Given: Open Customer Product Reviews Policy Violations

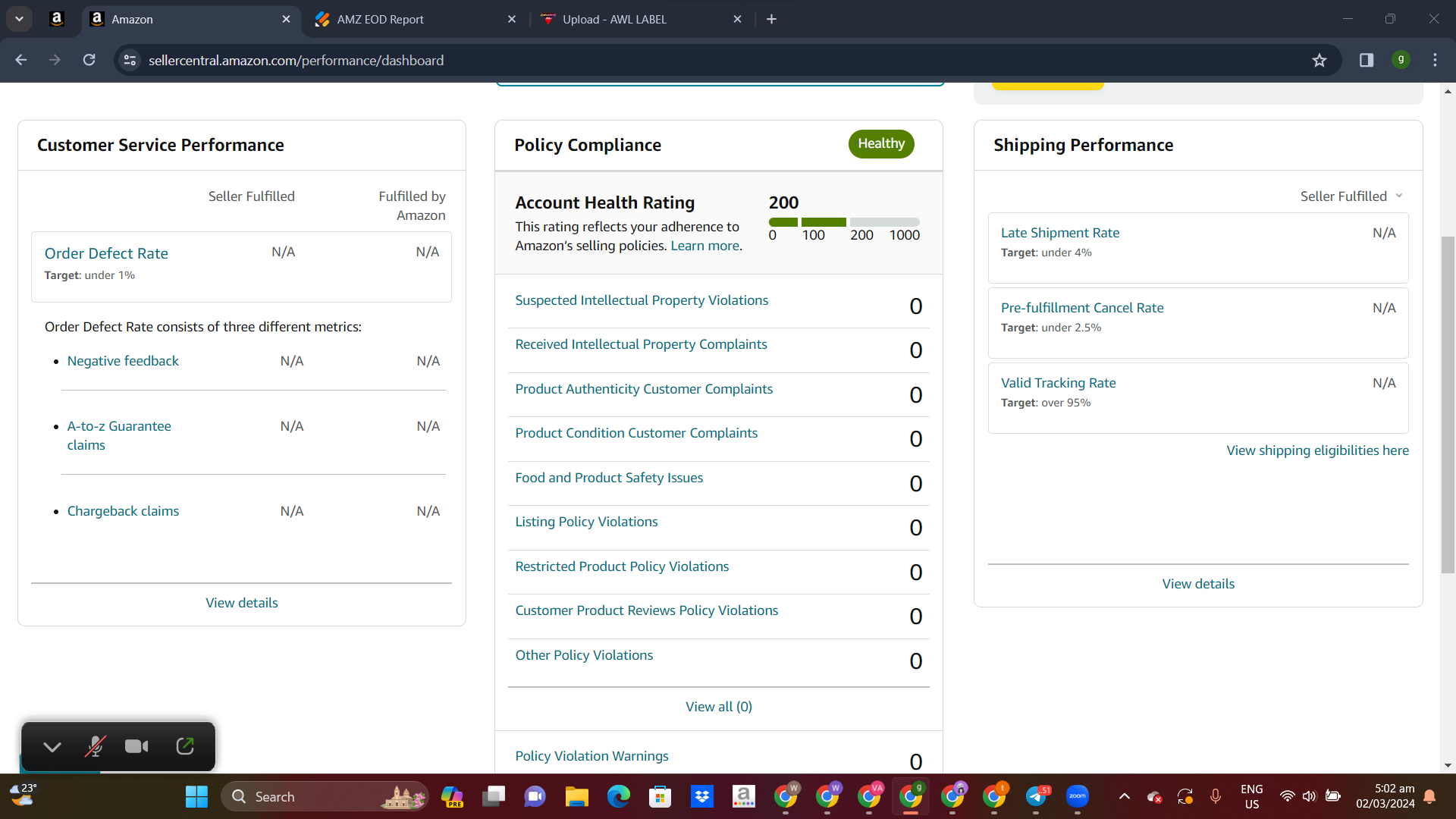Looking at the screenshot, I should point(646,610).
